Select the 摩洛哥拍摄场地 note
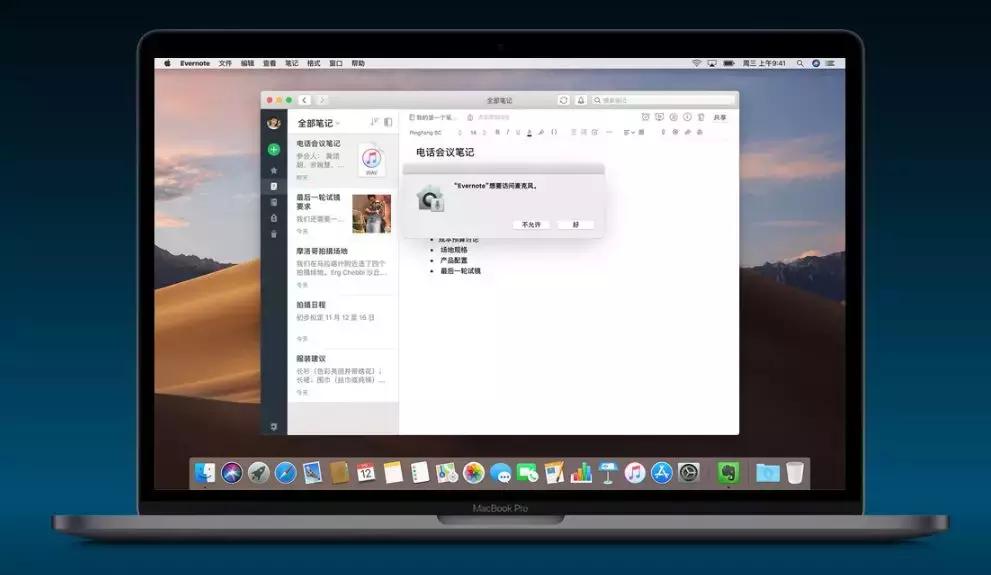The height and width of the screenshot is (575, 991). [x=343, y=267]
